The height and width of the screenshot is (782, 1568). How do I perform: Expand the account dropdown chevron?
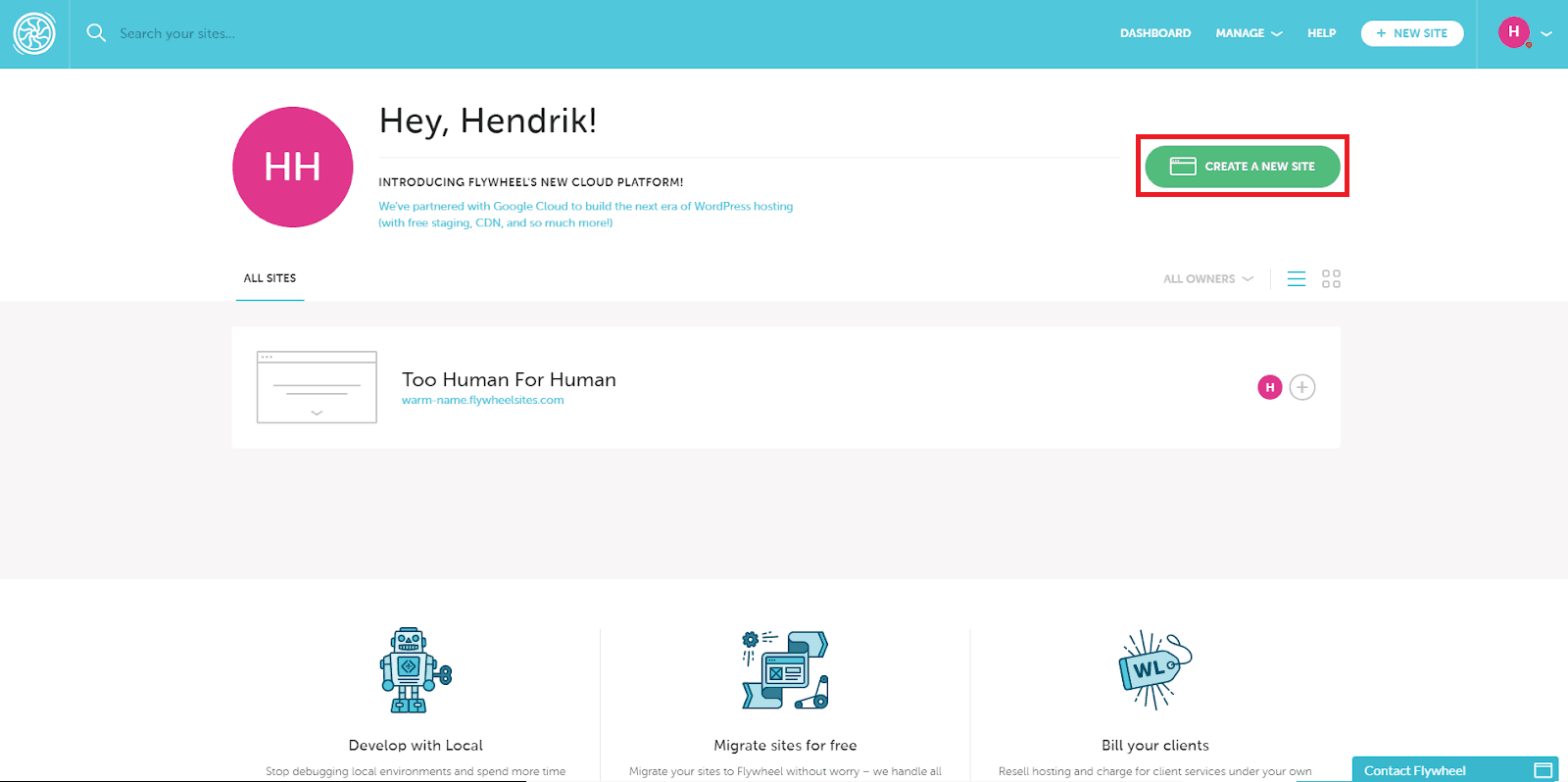coord(1546,33)
